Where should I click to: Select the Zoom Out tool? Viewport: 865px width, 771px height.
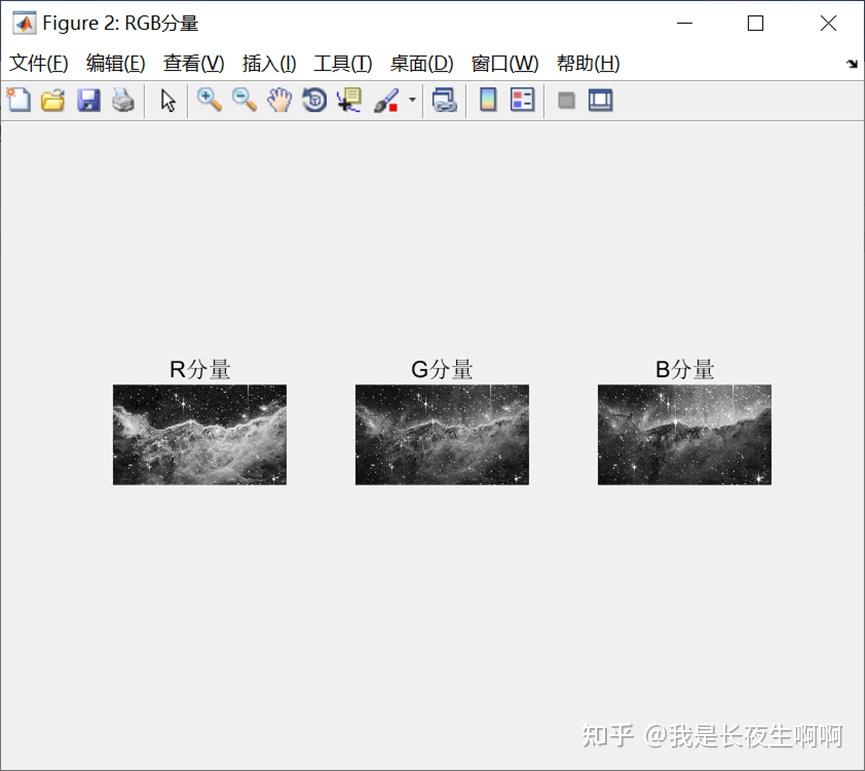point(244,100)
